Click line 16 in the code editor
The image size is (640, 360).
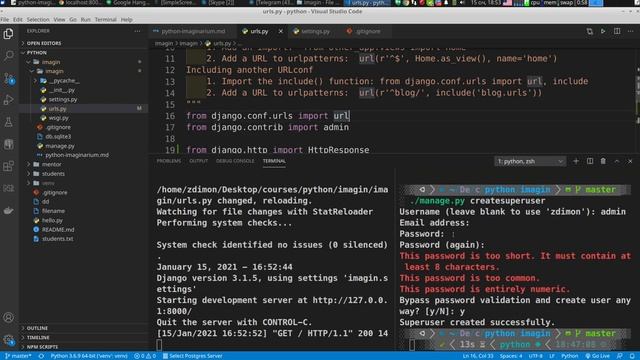pyautogui.click(x=268, y=116)
